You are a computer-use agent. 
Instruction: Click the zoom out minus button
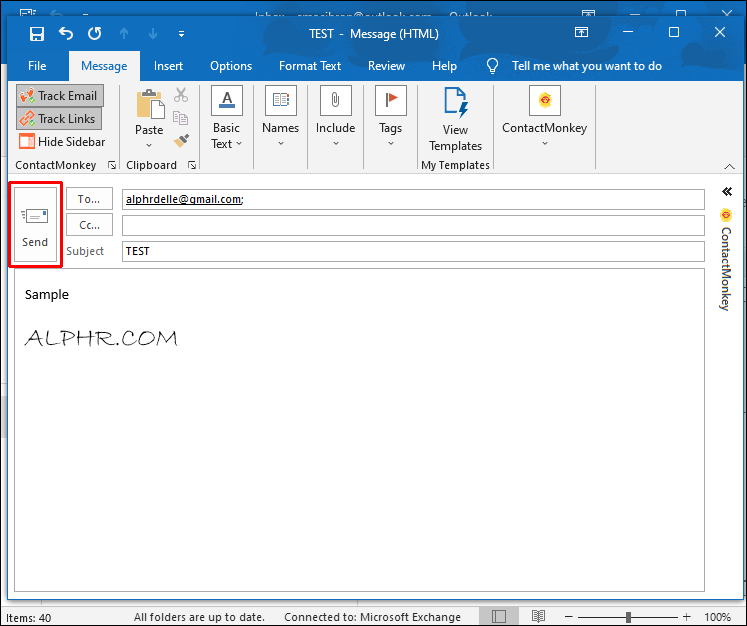click(x=568, y=617)
